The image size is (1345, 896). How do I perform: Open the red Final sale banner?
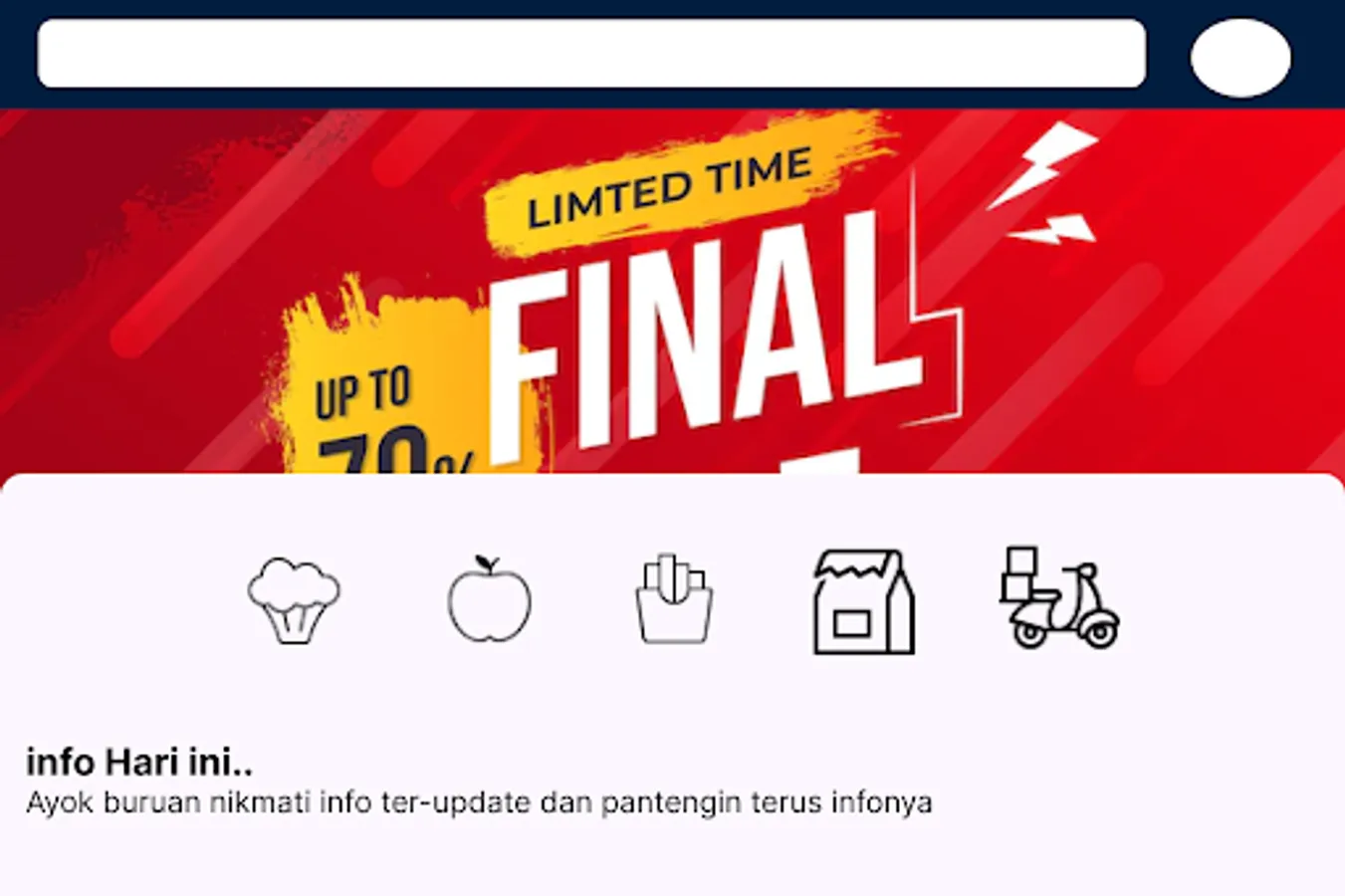pos(672,291)
